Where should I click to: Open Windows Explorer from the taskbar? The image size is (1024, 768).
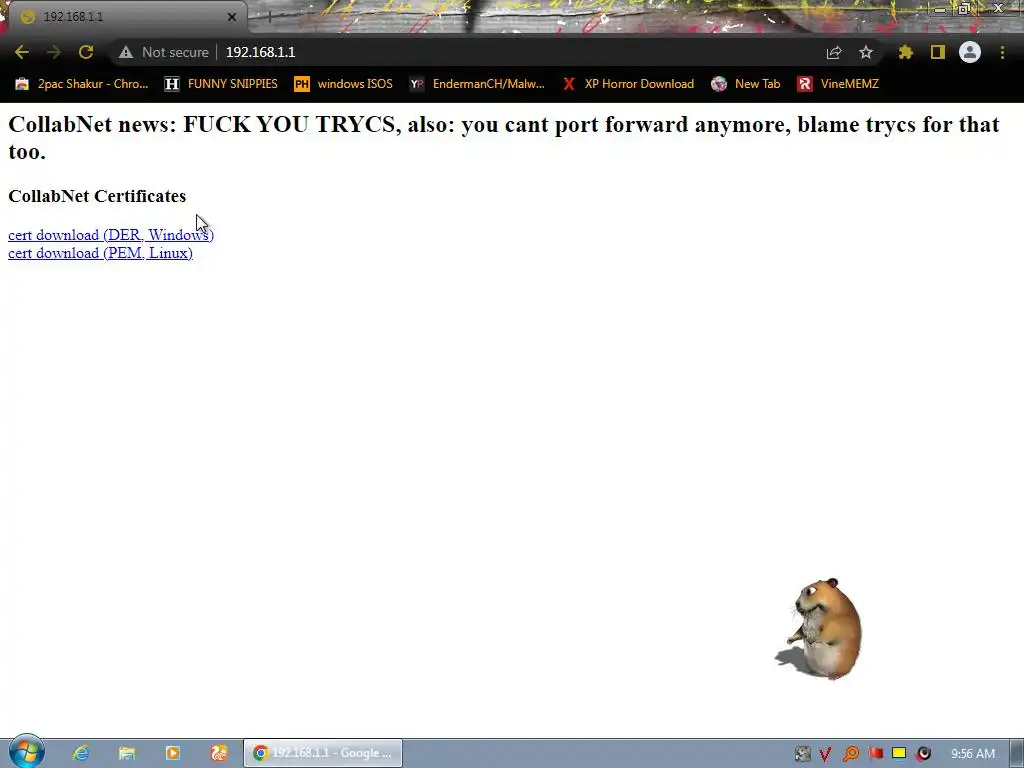click(127, 753)
